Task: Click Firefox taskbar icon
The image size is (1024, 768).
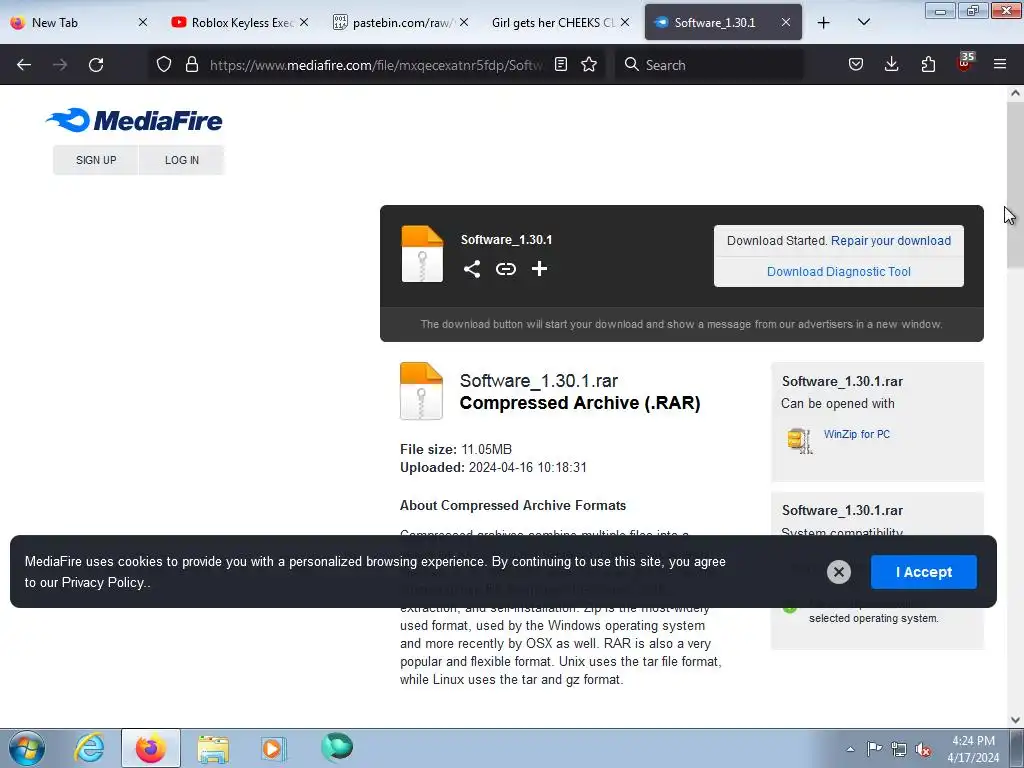Action: pyautogui.click(x=150, y=748)
